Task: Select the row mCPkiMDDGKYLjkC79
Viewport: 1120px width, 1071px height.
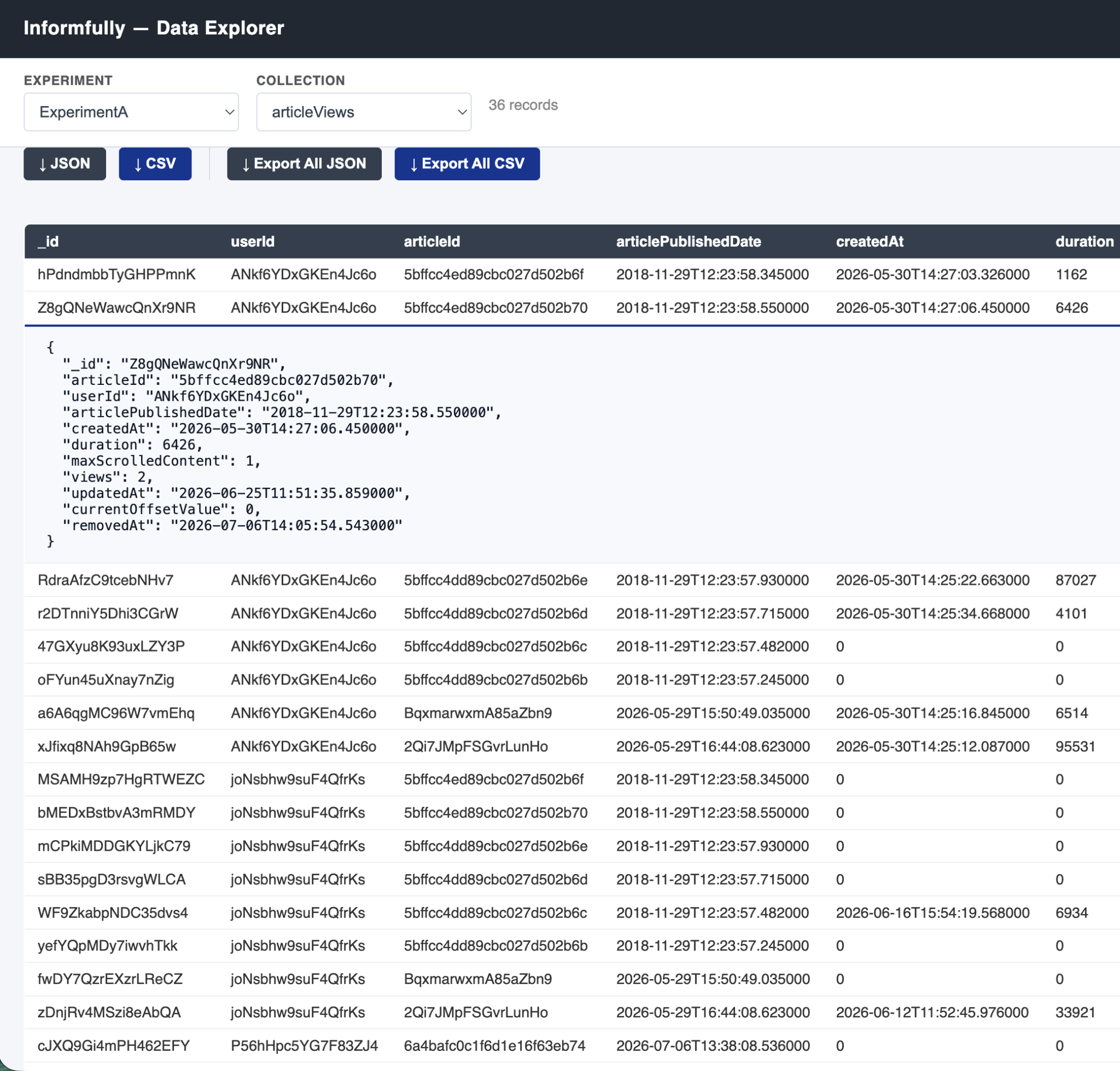Action: coord(571,846)
